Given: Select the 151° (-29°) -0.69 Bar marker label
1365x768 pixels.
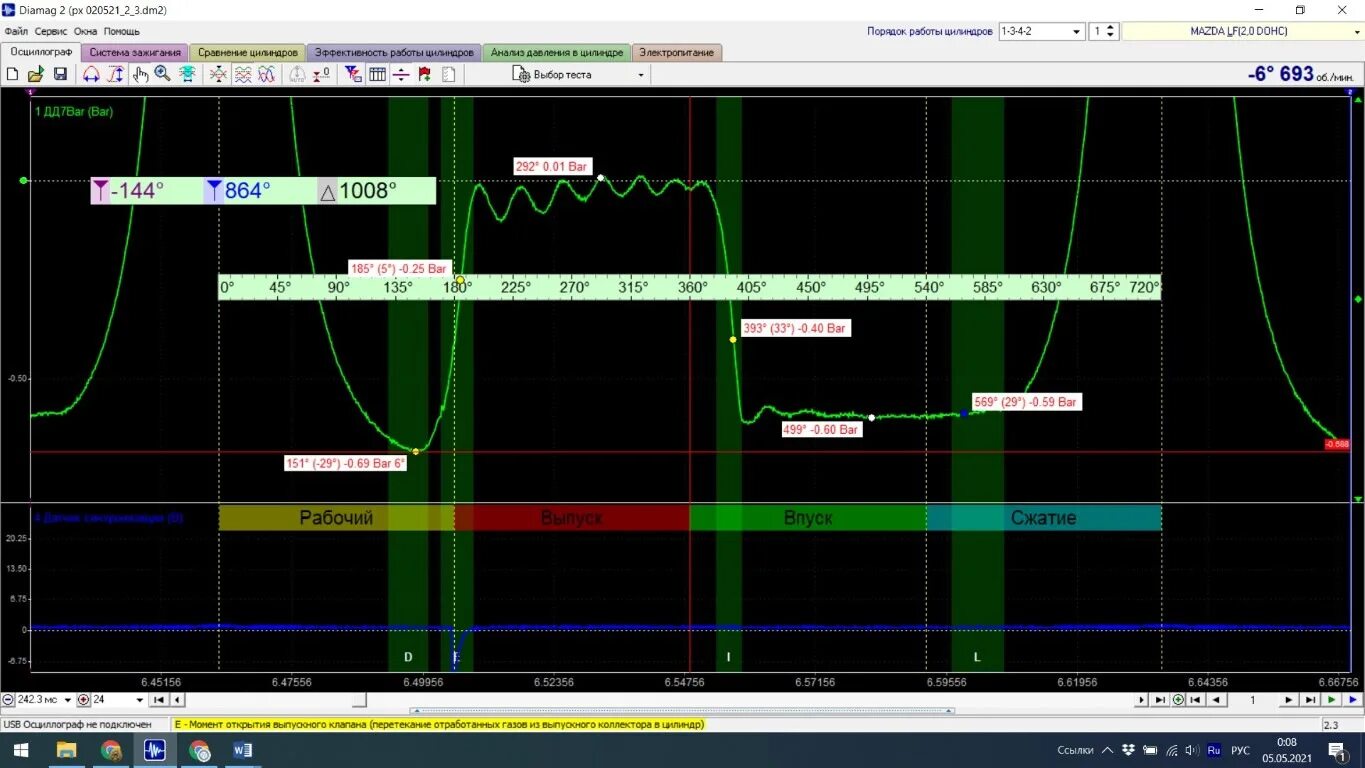Looking at the screenshot, I should (345, 463).
